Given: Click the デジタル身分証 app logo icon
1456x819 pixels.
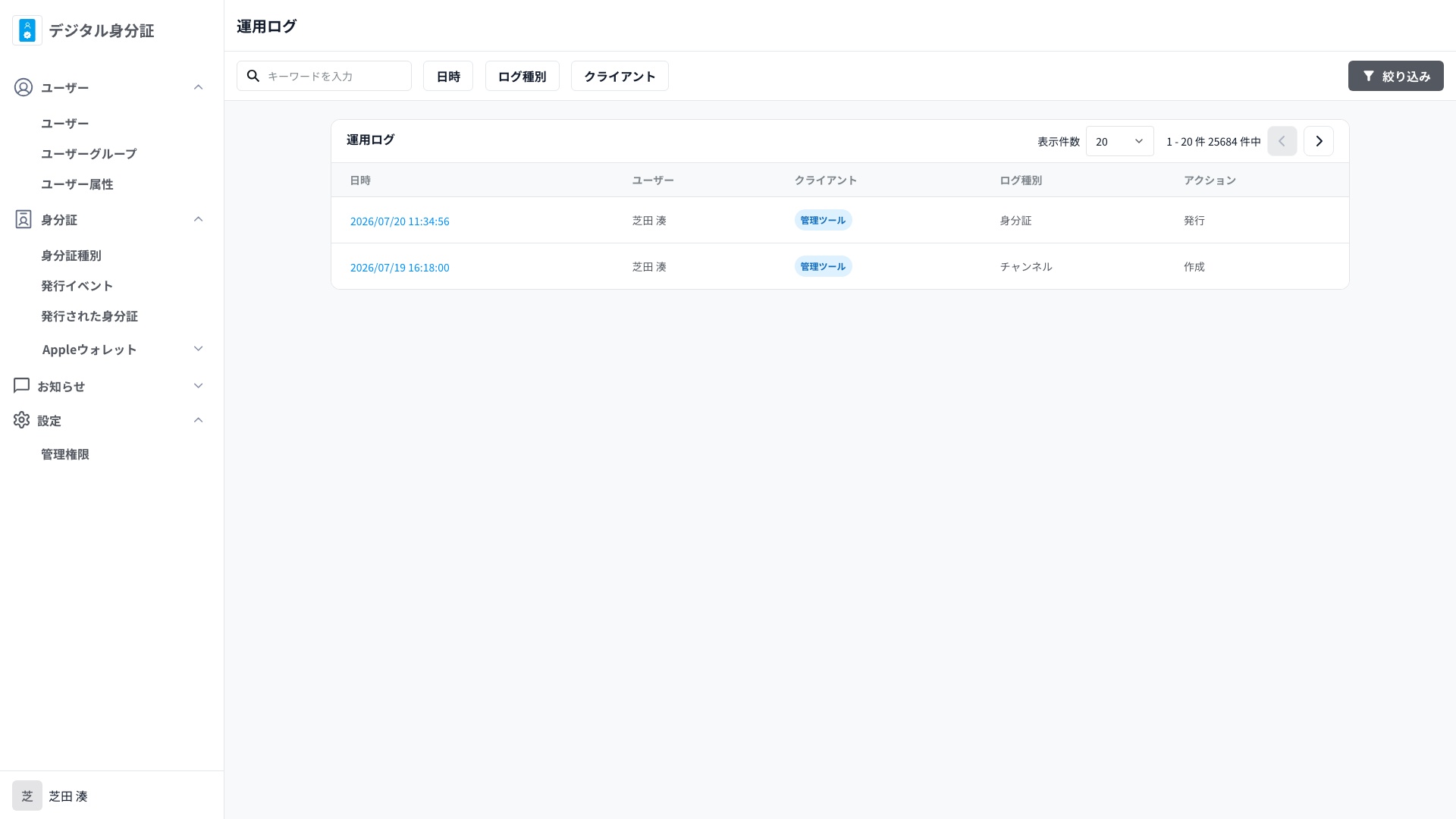Looking at the screenshot, I should pyautogui.click(x=27, y=30).
